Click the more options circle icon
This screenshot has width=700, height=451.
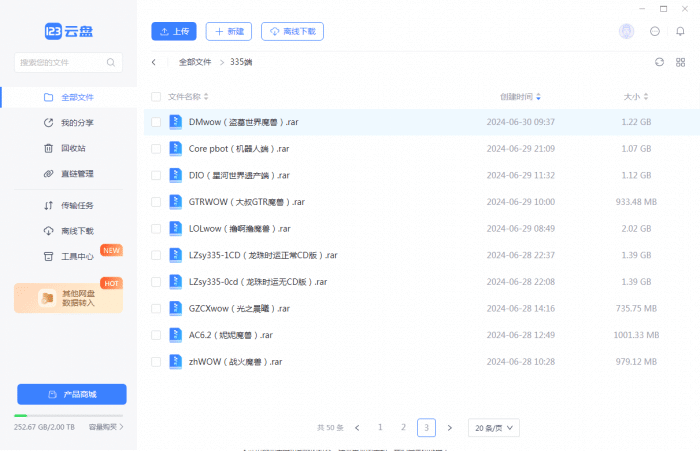tap(655, 32)
